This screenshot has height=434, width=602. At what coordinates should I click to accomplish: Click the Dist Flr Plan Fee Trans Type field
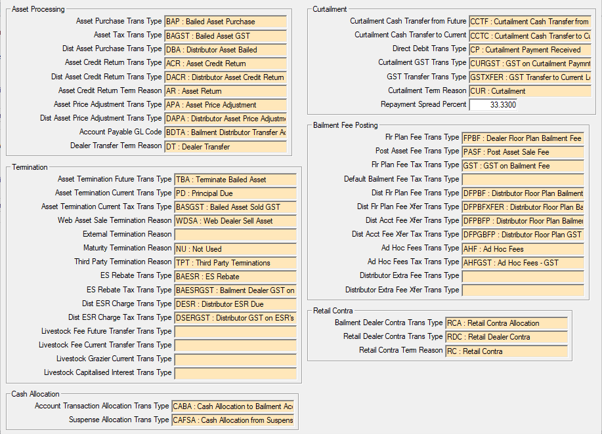point(523,193)
